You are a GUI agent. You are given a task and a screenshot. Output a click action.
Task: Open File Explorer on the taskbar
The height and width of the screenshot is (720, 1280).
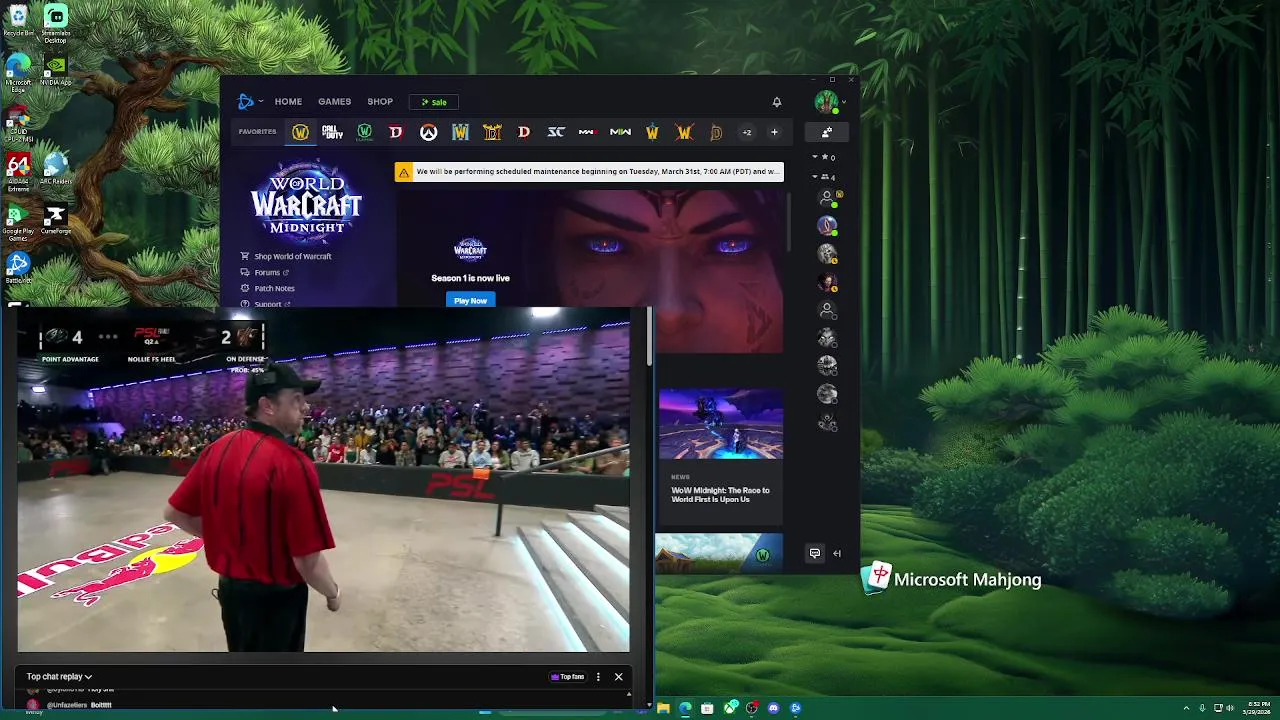[x=663, y=708]
